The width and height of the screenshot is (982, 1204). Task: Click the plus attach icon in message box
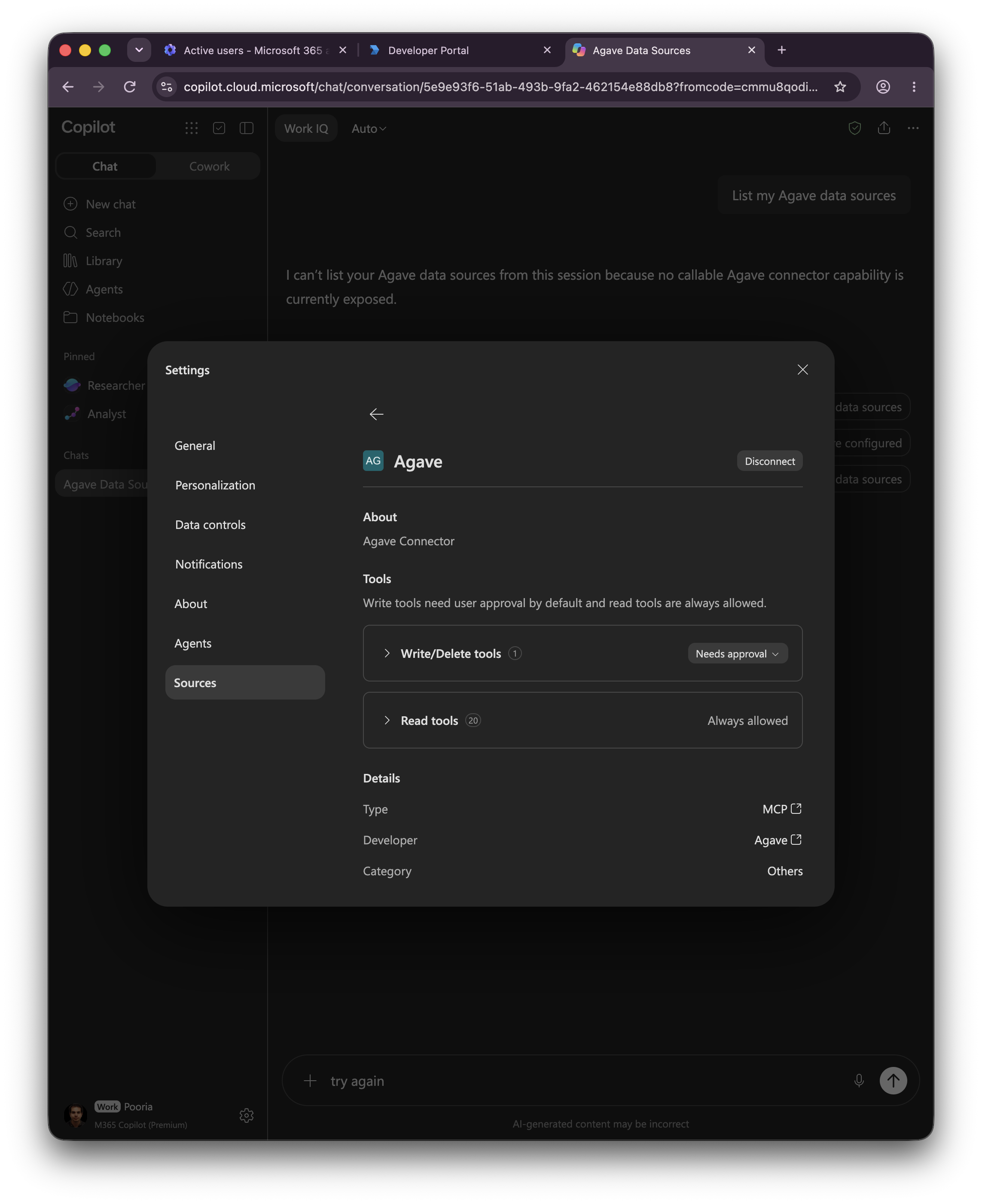point(310,1081)
